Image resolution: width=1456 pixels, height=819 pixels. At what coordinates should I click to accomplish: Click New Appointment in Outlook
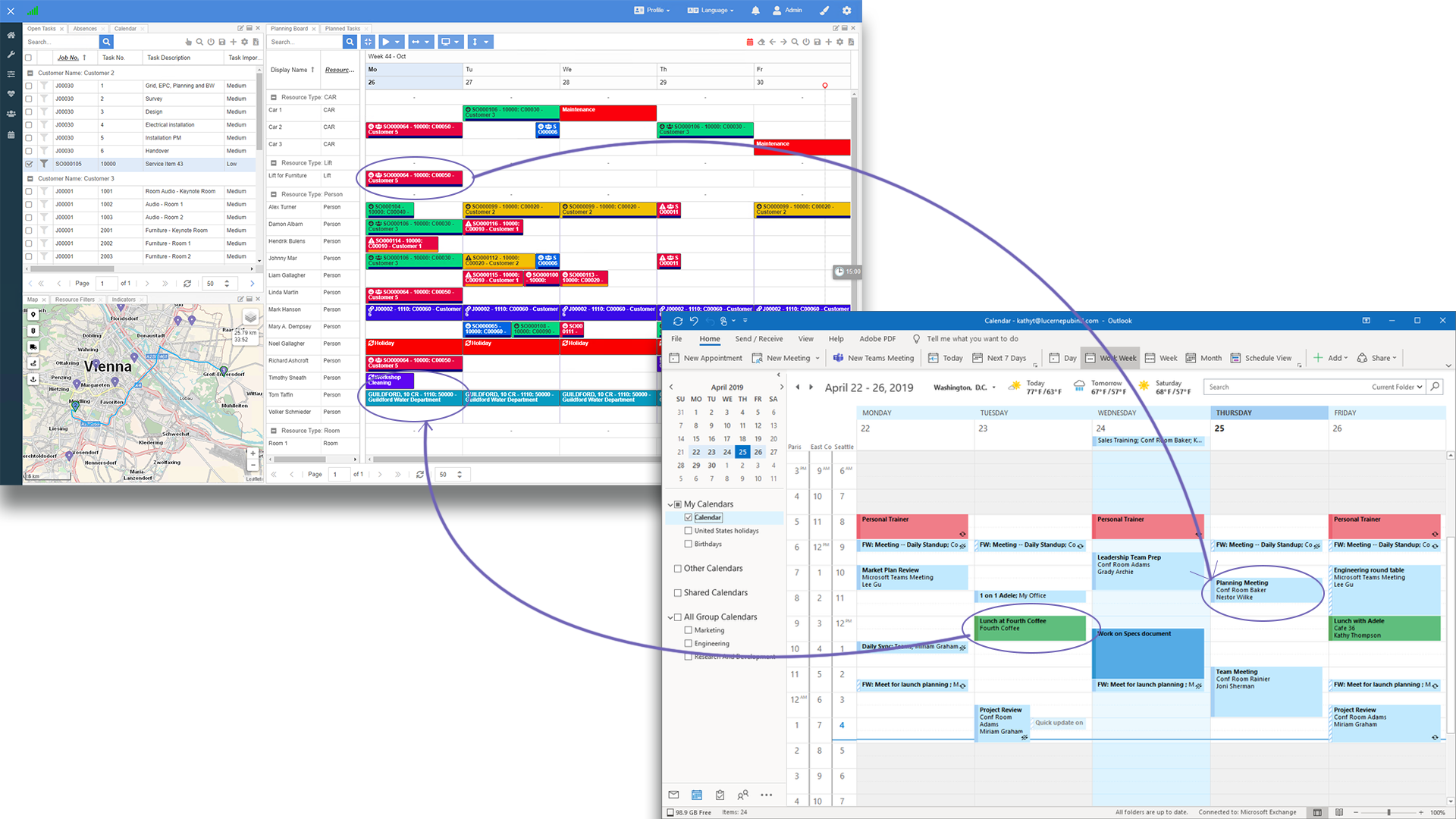coord(706,358)
